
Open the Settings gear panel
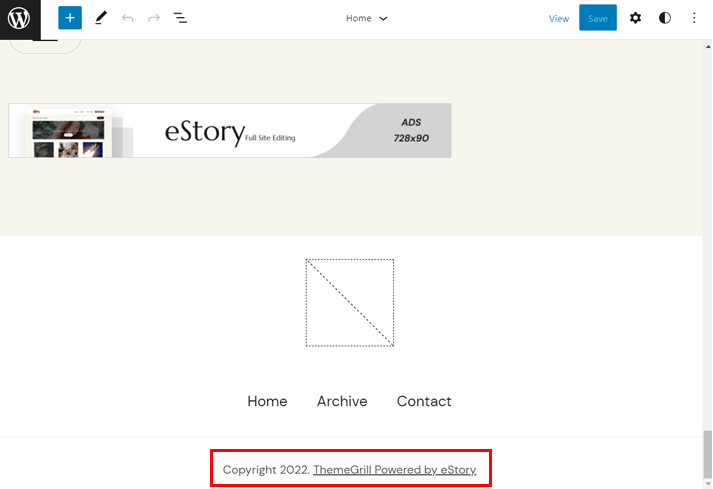click(x=635, y=18)
